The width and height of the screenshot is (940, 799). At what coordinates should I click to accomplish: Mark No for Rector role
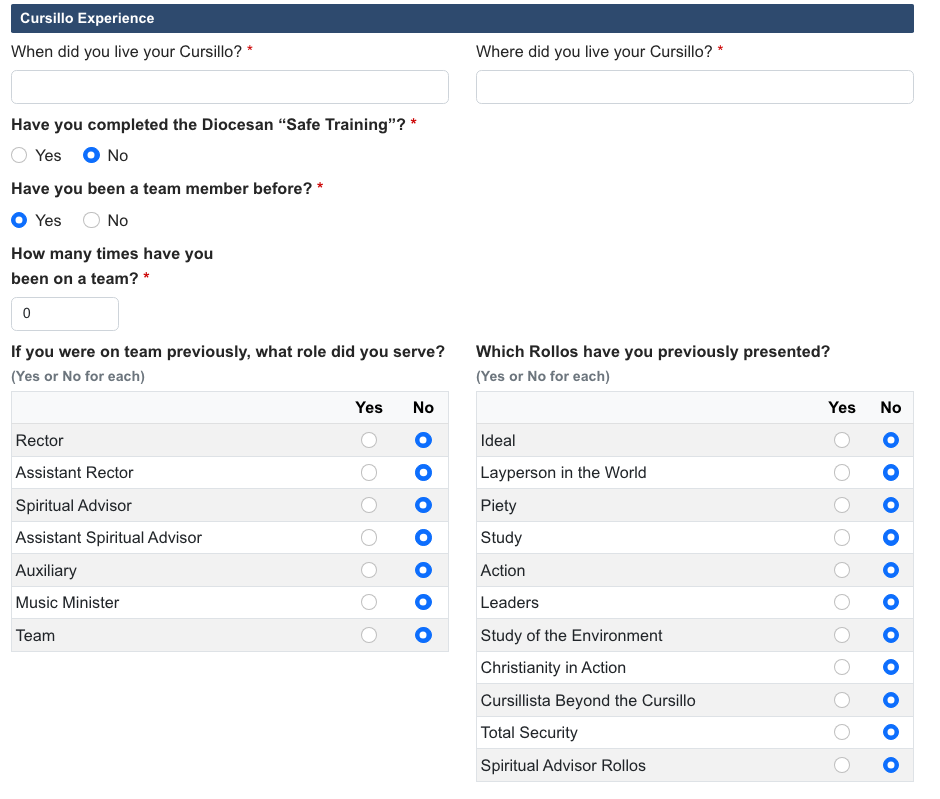pos(423,440)
